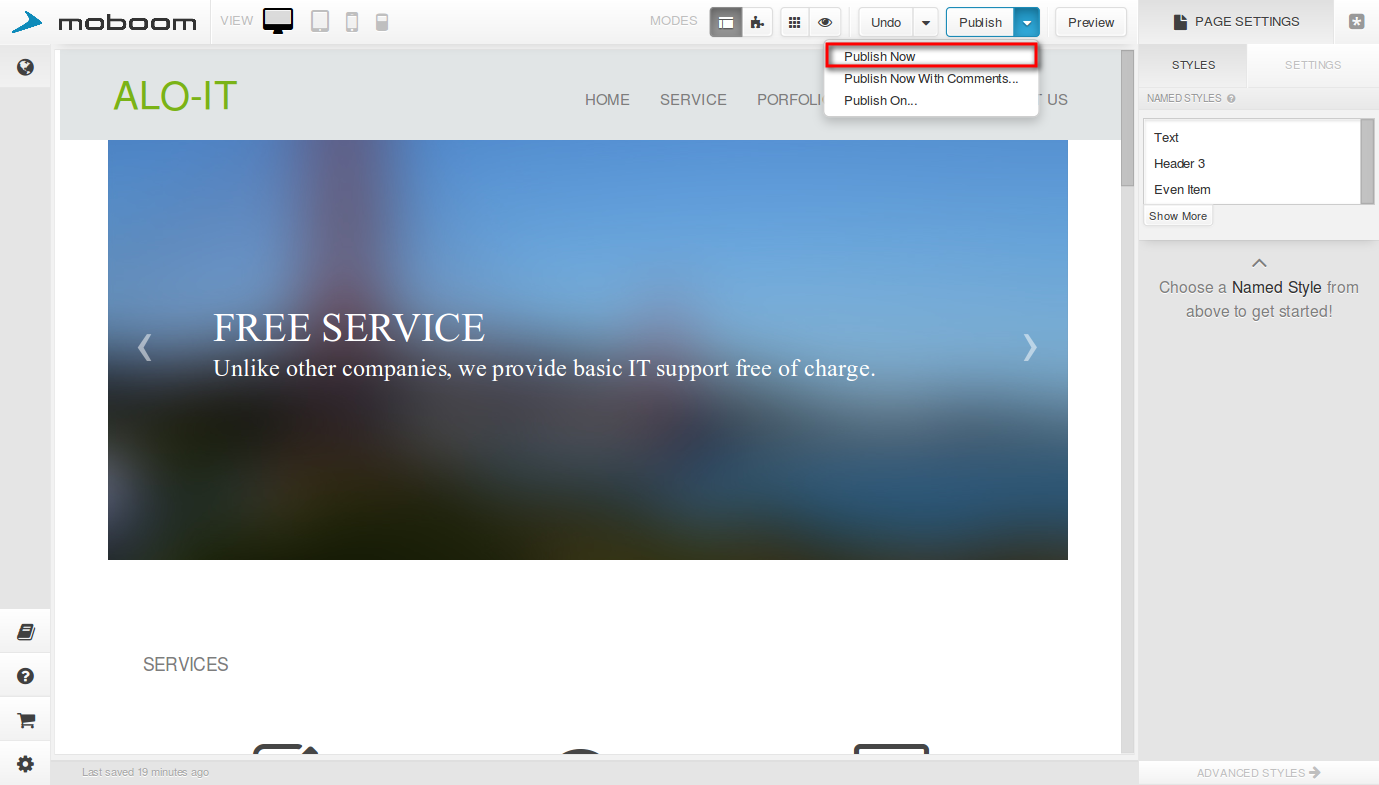Click the SERVICES section heading

pos(186,665)
